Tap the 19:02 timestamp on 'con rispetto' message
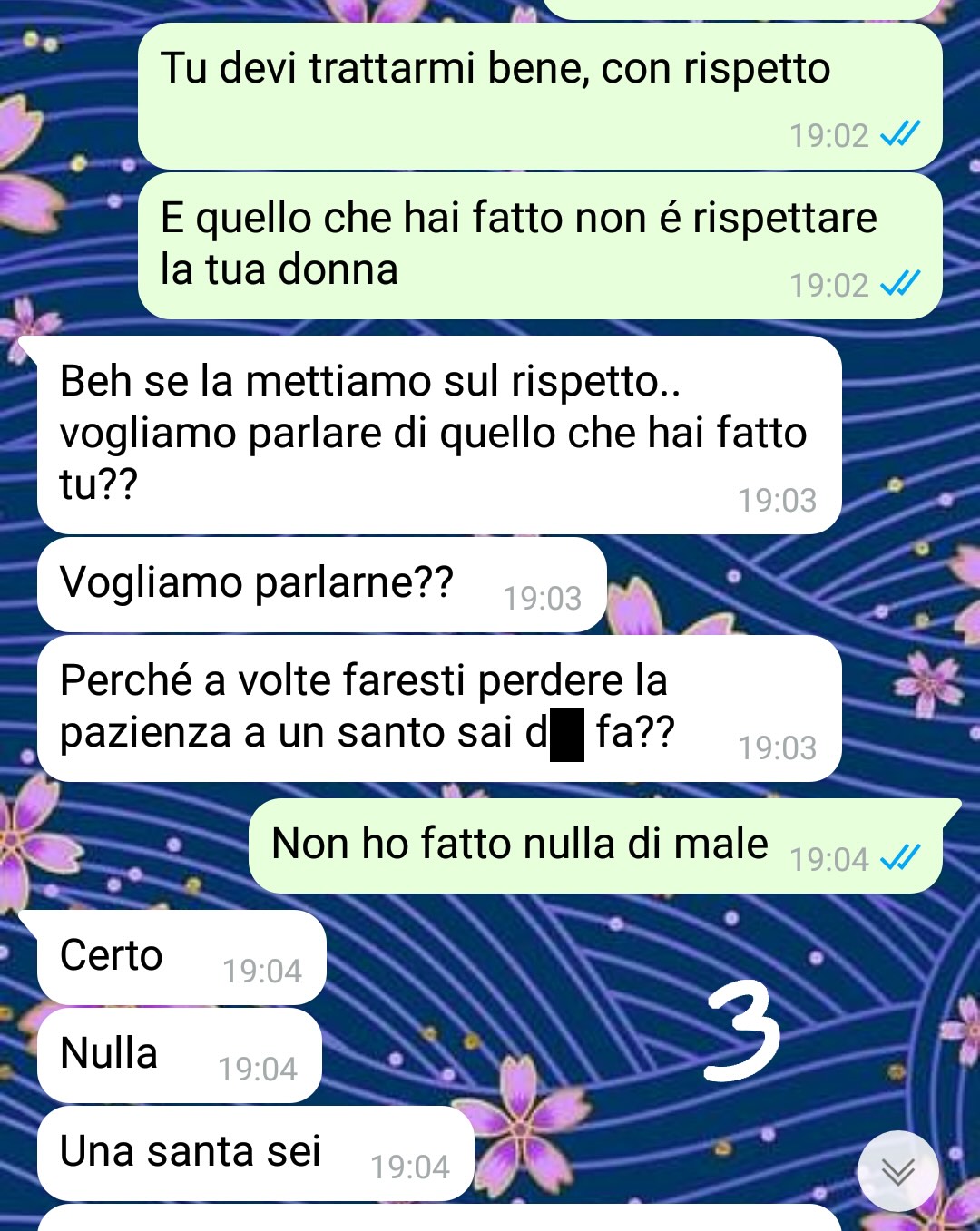 (828, 135)
